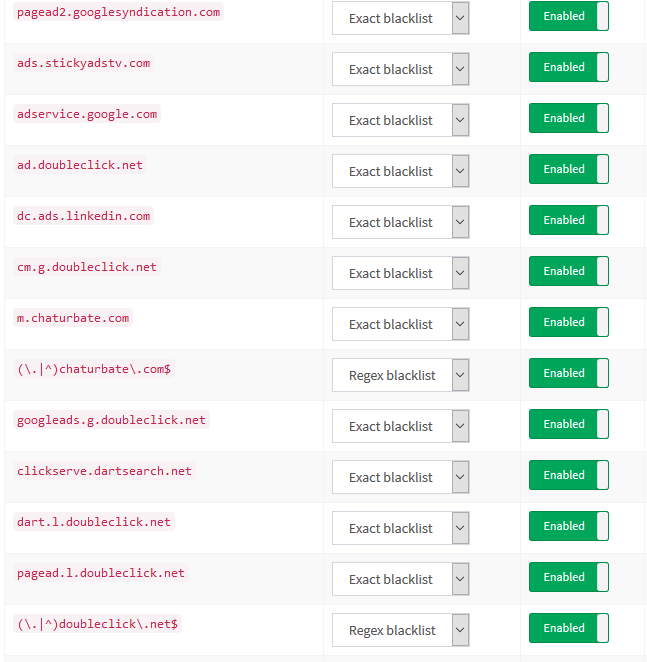The image size is (647, 662).
Task: Open Regex blacklist dropdown for doubleclick regex
Action: click(400, 630)
